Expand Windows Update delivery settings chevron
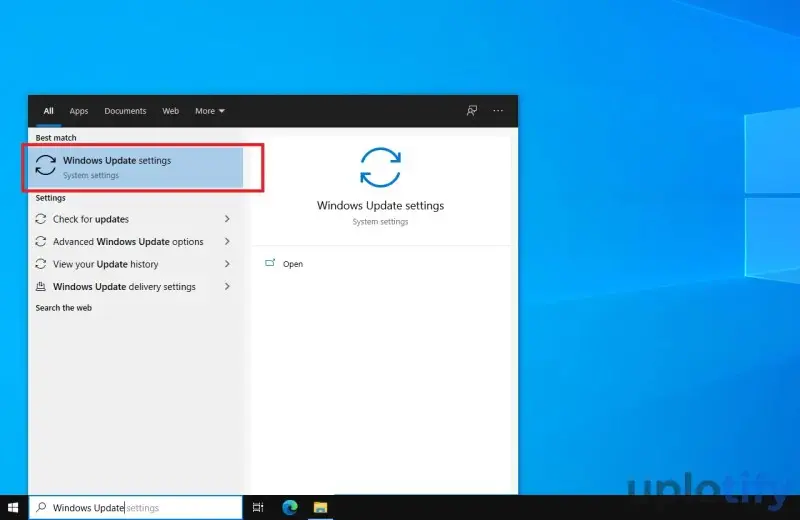The width and height of the screenshot is (800, 520). [x=227, y=286]
